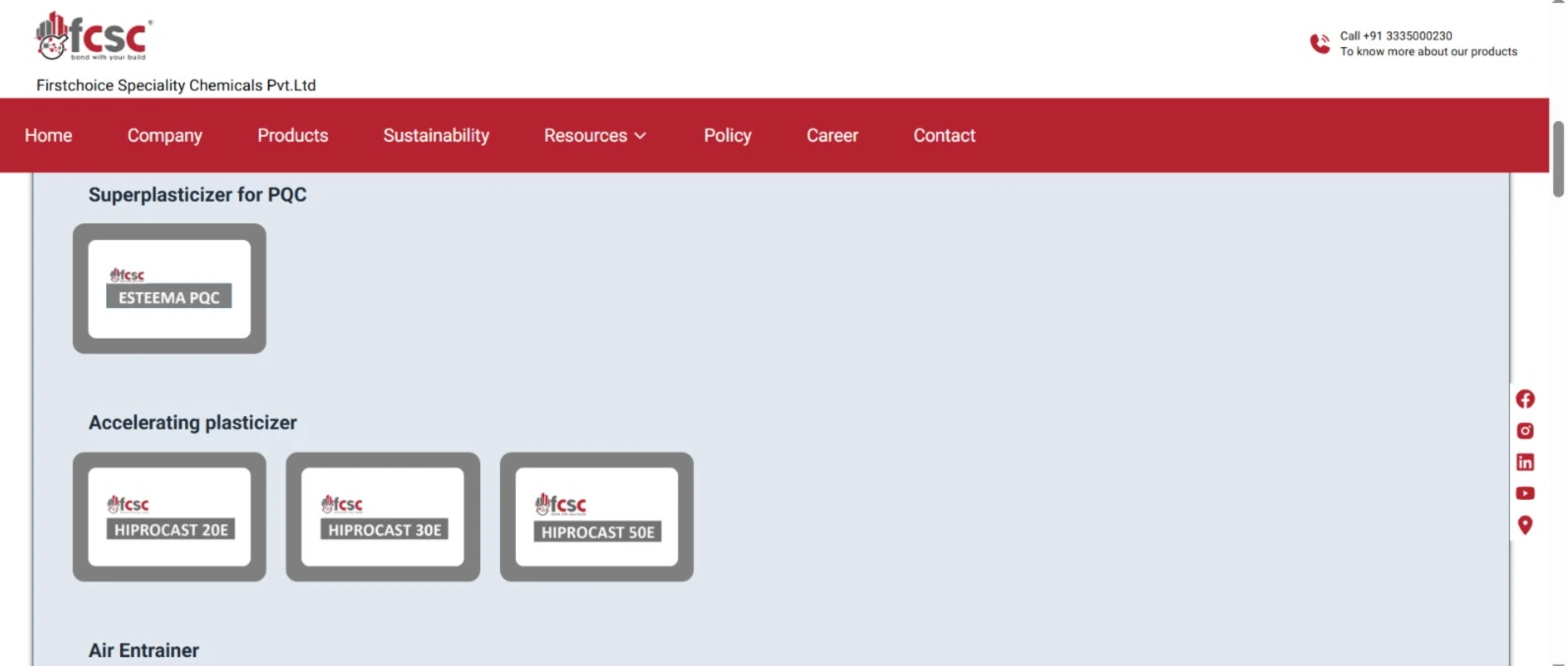
Task: Expand the Resources dropdown chevron
Action: coord(640,136)
